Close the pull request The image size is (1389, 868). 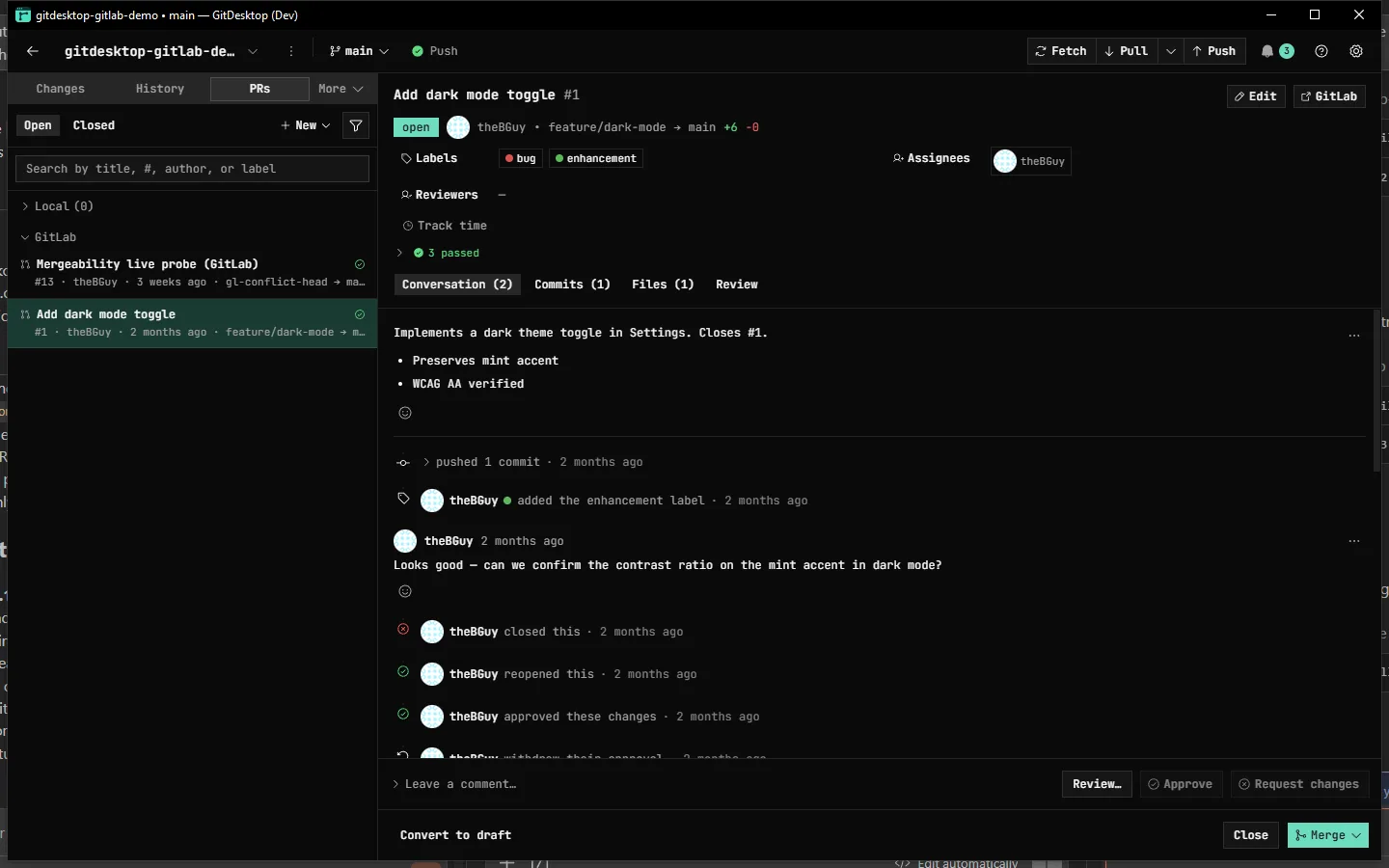1251,835
